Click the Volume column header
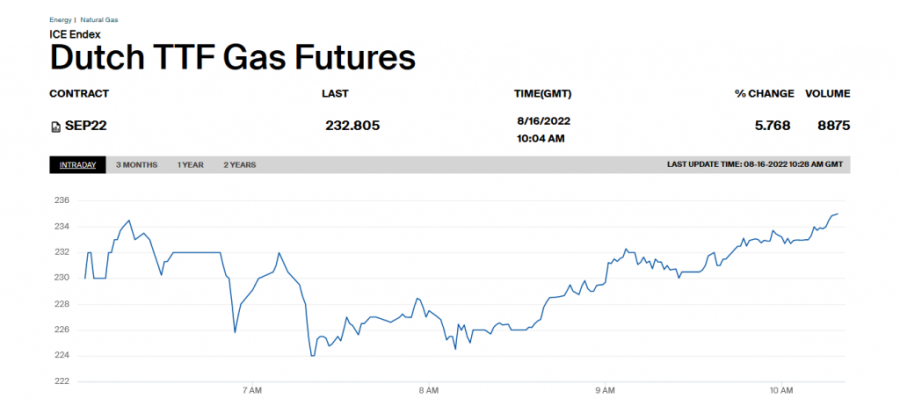The image size is (900, 406). pos(828,94)
